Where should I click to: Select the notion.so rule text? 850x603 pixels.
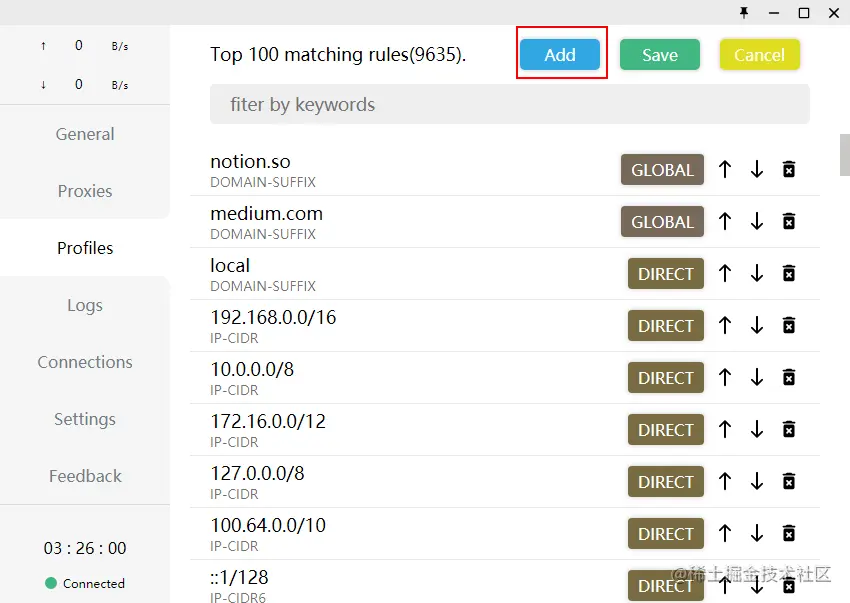(x=250, y=162)
